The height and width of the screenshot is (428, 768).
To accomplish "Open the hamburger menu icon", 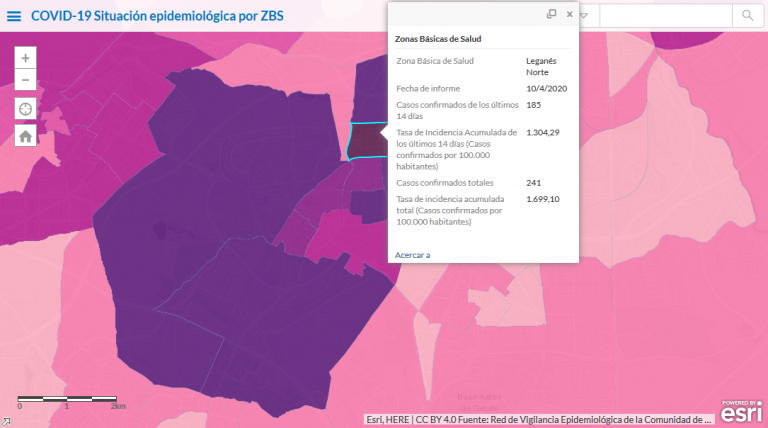I will tap(14, 16).
